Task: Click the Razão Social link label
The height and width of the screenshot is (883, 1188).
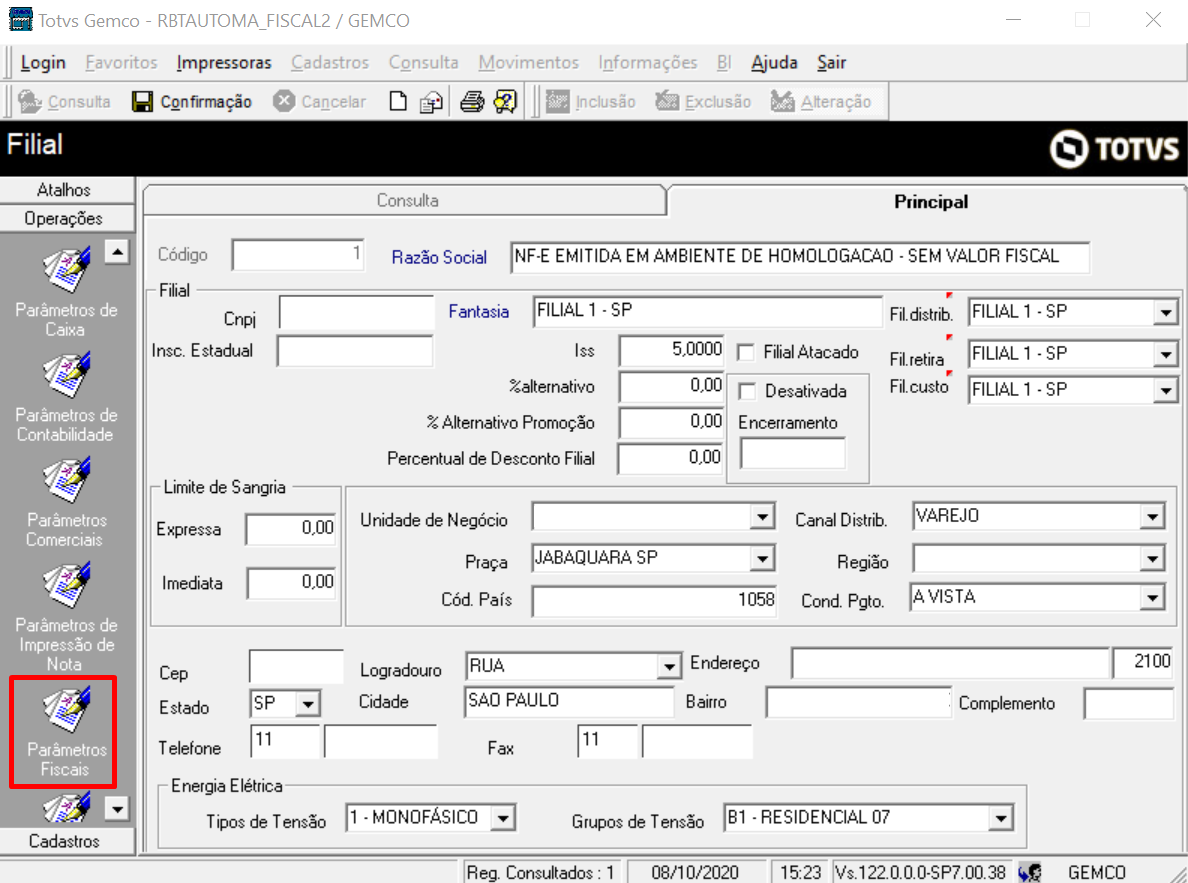Action: click(x=439, y=258)
